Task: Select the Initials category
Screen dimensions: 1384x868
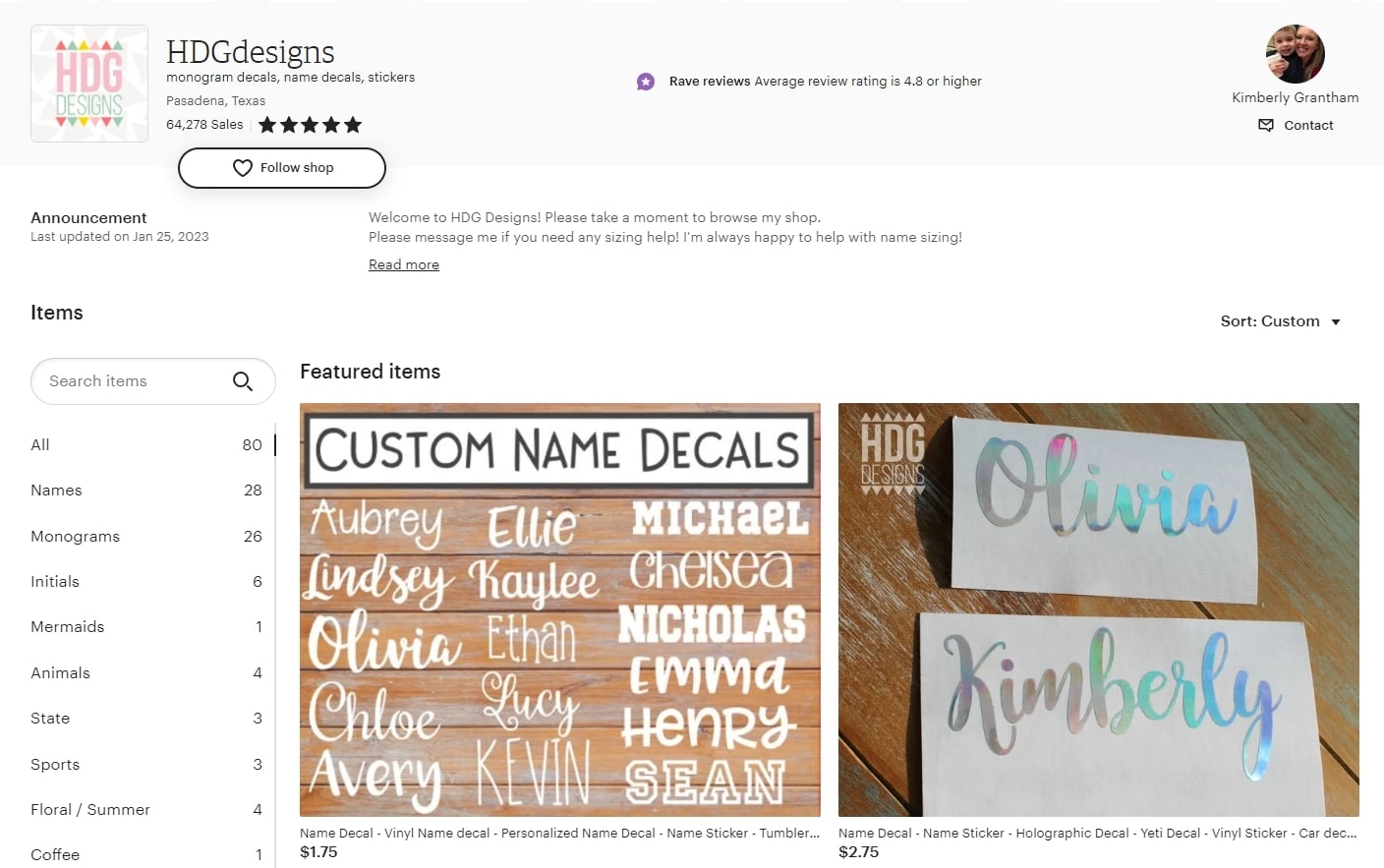Action: pos(146,581)
